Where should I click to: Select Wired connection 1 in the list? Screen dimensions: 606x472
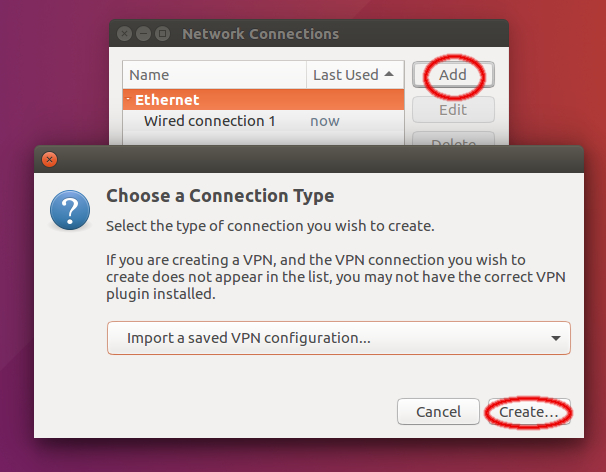209,121
